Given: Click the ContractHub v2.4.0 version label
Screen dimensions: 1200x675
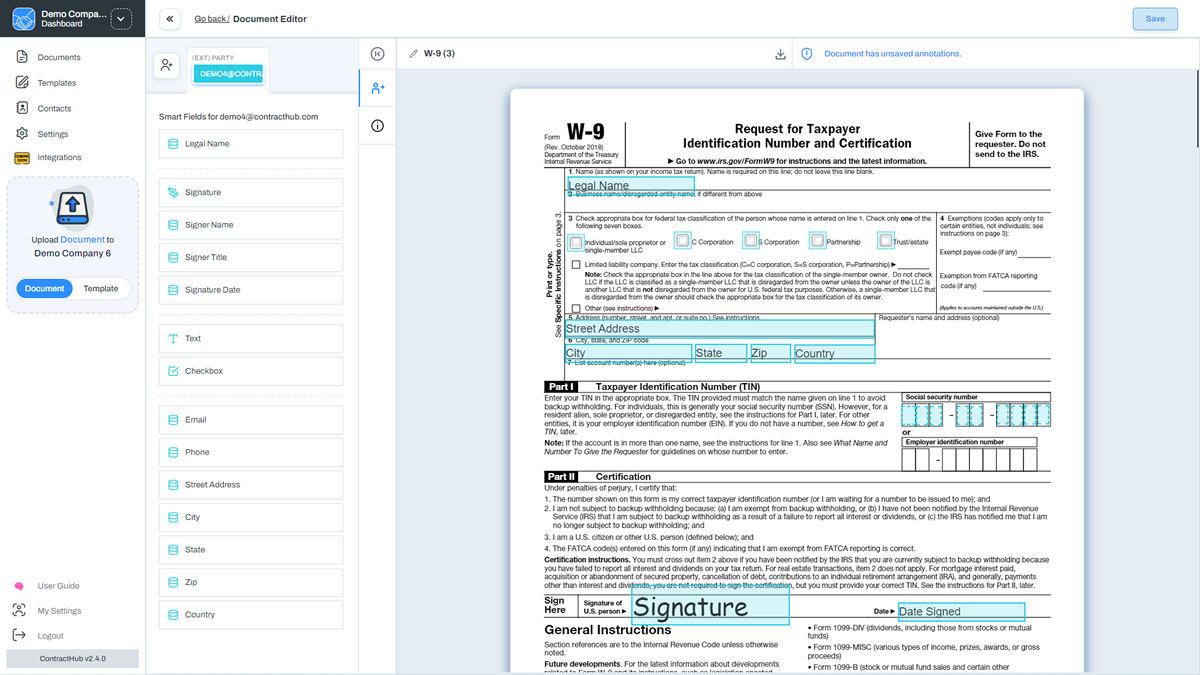Looking at the screenshot, I should tap(73, 658).
